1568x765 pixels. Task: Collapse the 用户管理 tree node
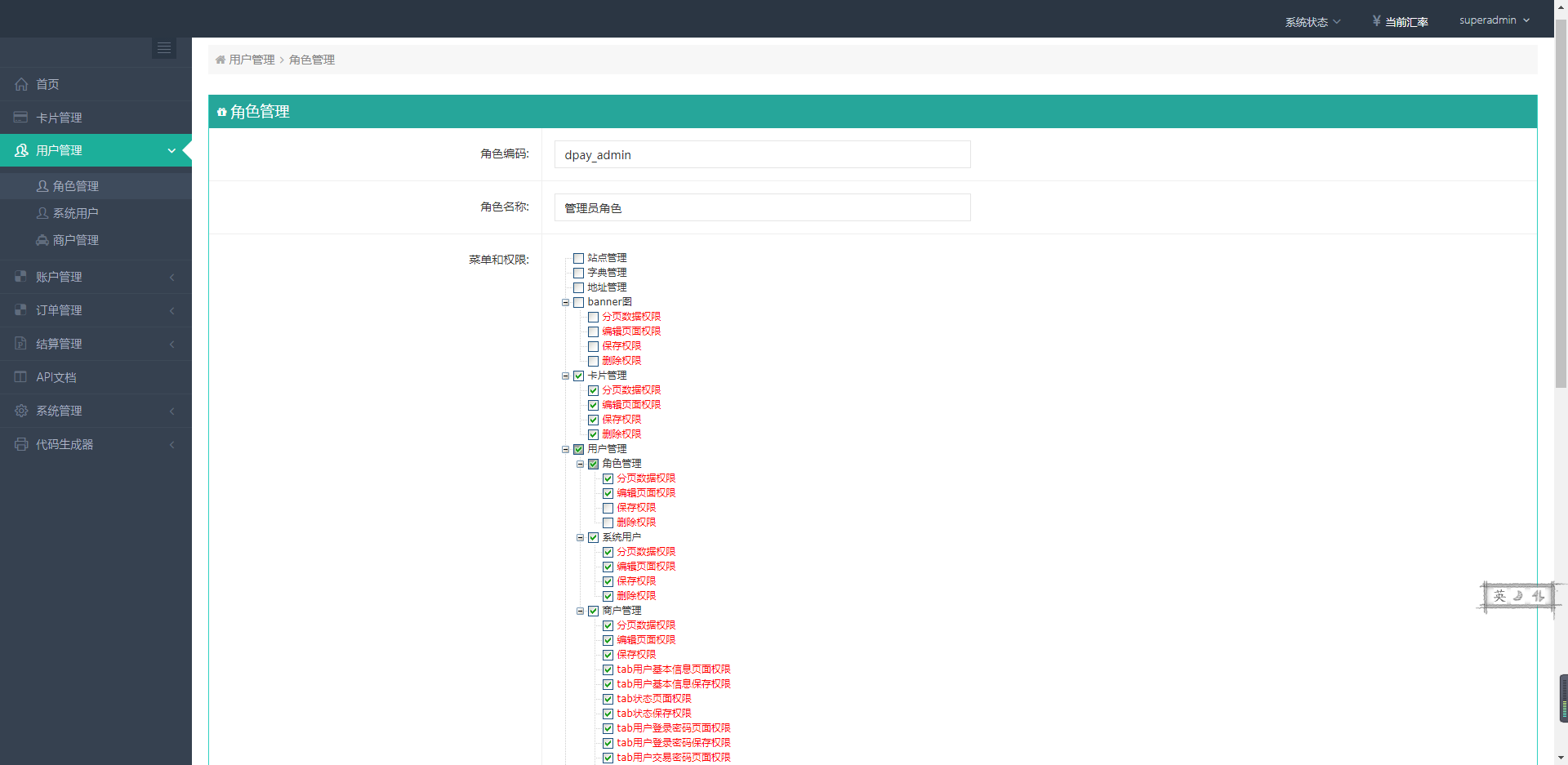coord(565,449)
